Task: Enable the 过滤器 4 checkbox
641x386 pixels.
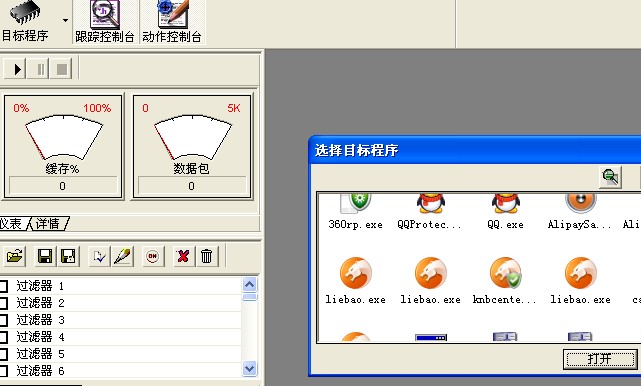Action: pos(3,337)
